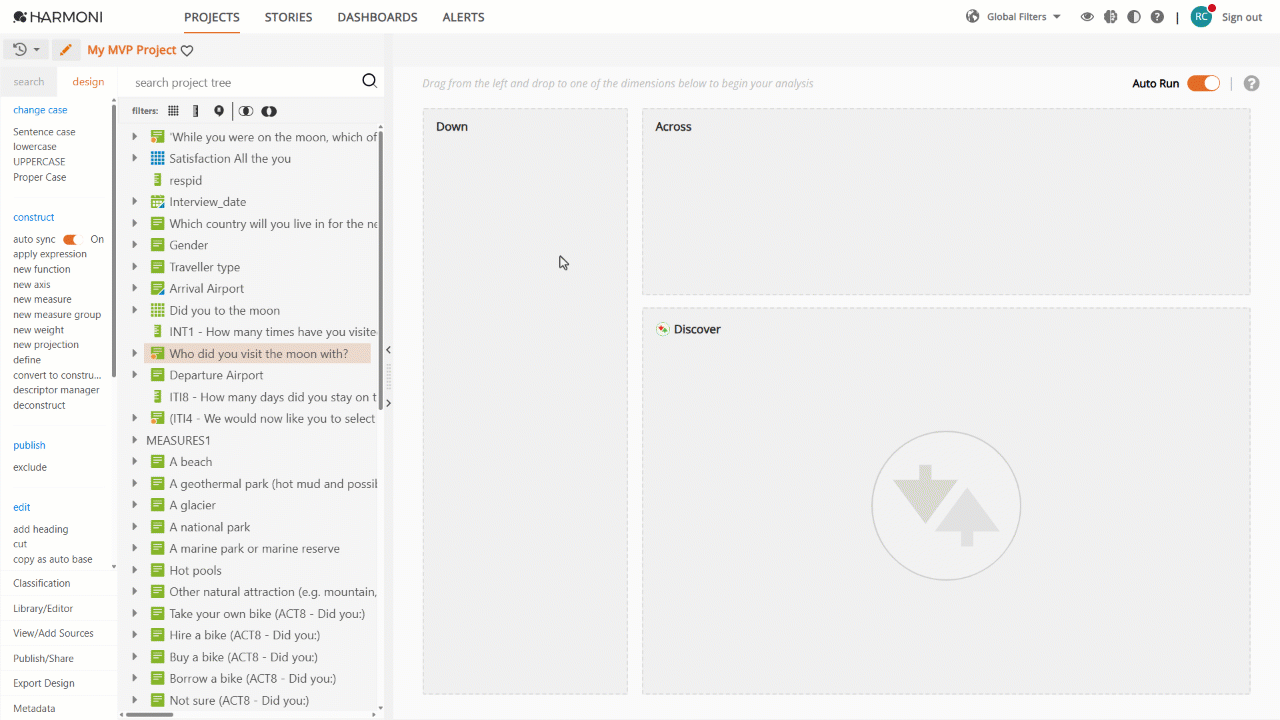Click the Sentence case option
Image resolution: width=1280 pixels, height=720 pixels.
click(44, 132)
